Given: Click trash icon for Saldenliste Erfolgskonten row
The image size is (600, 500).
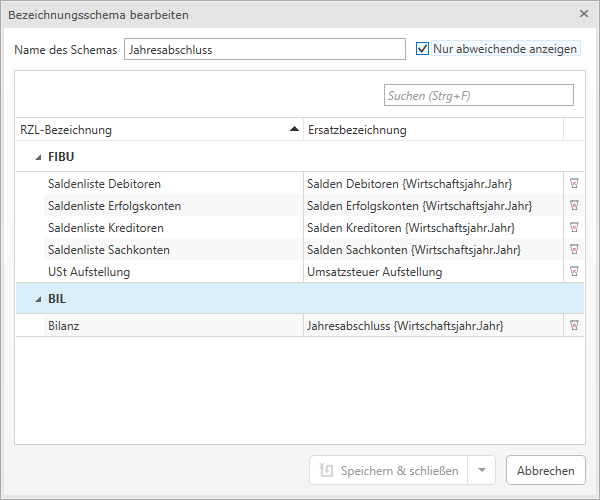Looking at the screenshot, I should pos(574,206).
